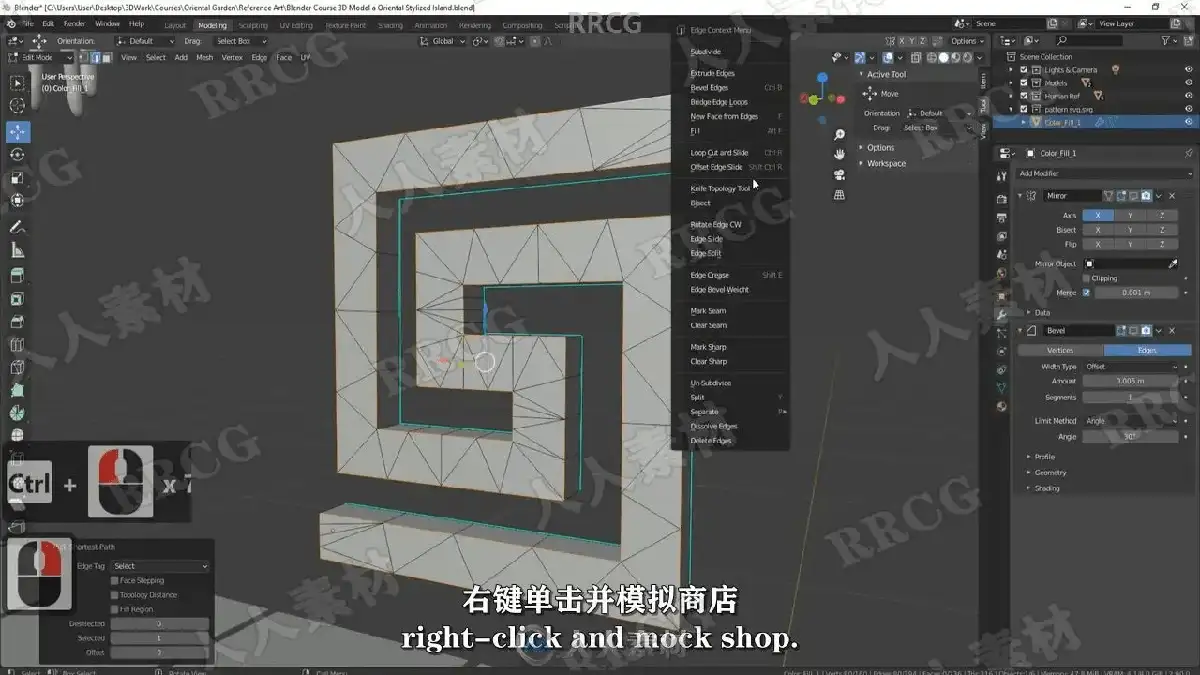Expand the Geometry section in Bevel modifier
This screenshot has width=1200, height=675.
point(1049,472)
